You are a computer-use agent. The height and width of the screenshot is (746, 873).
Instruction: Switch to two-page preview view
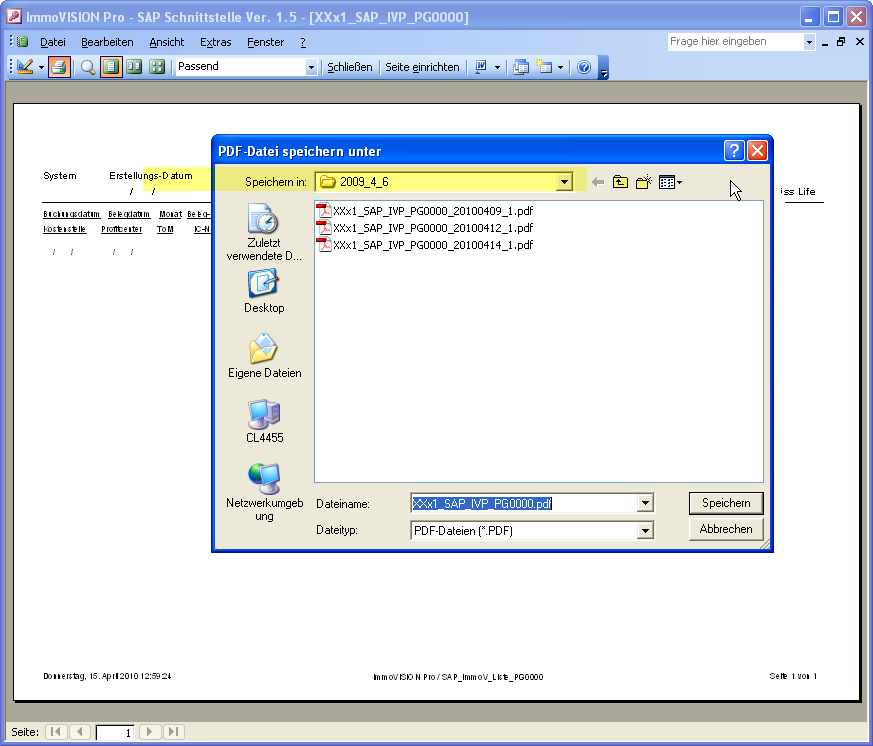point(133,67)
